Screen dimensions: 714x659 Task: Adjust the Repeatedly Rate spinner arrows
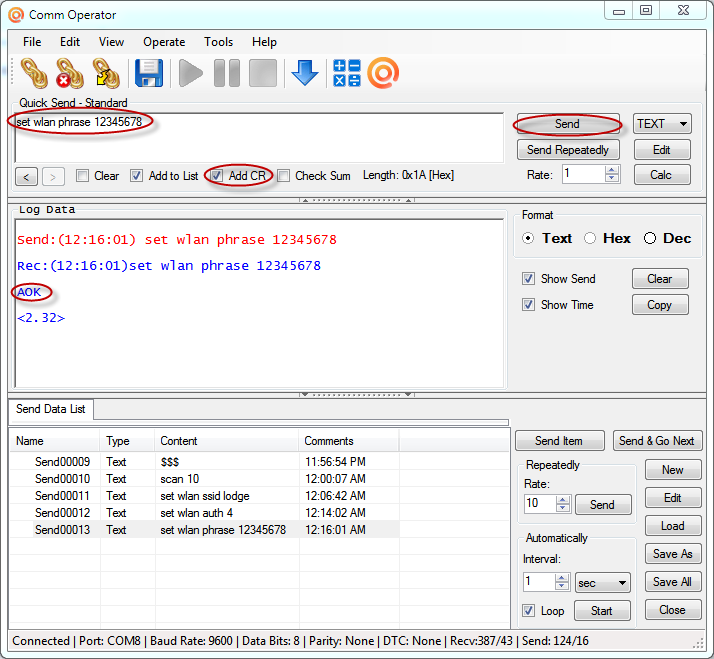coord(563,504)
